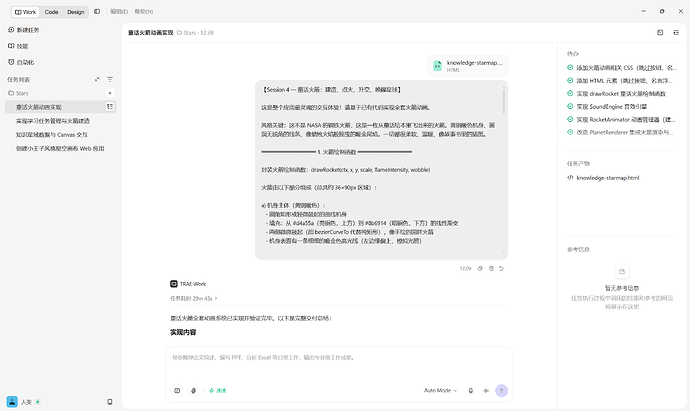Open the task 知识星域数据与 Canvas 交互
Image resolution: width=690 pixels, height=411 pixels.
(52, 135)
